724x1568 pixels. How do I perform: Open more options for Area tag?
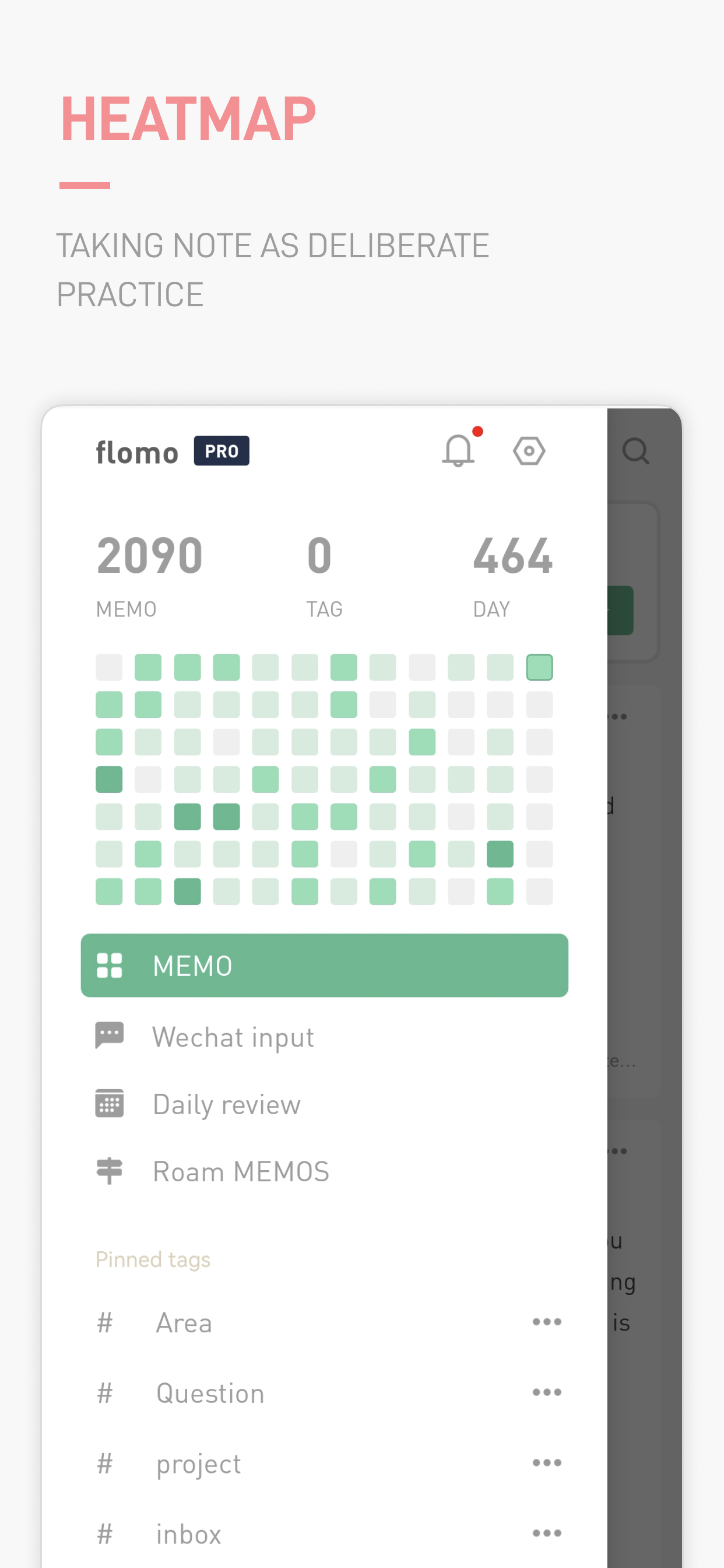pyautogui.click(x=546, y=1322)
